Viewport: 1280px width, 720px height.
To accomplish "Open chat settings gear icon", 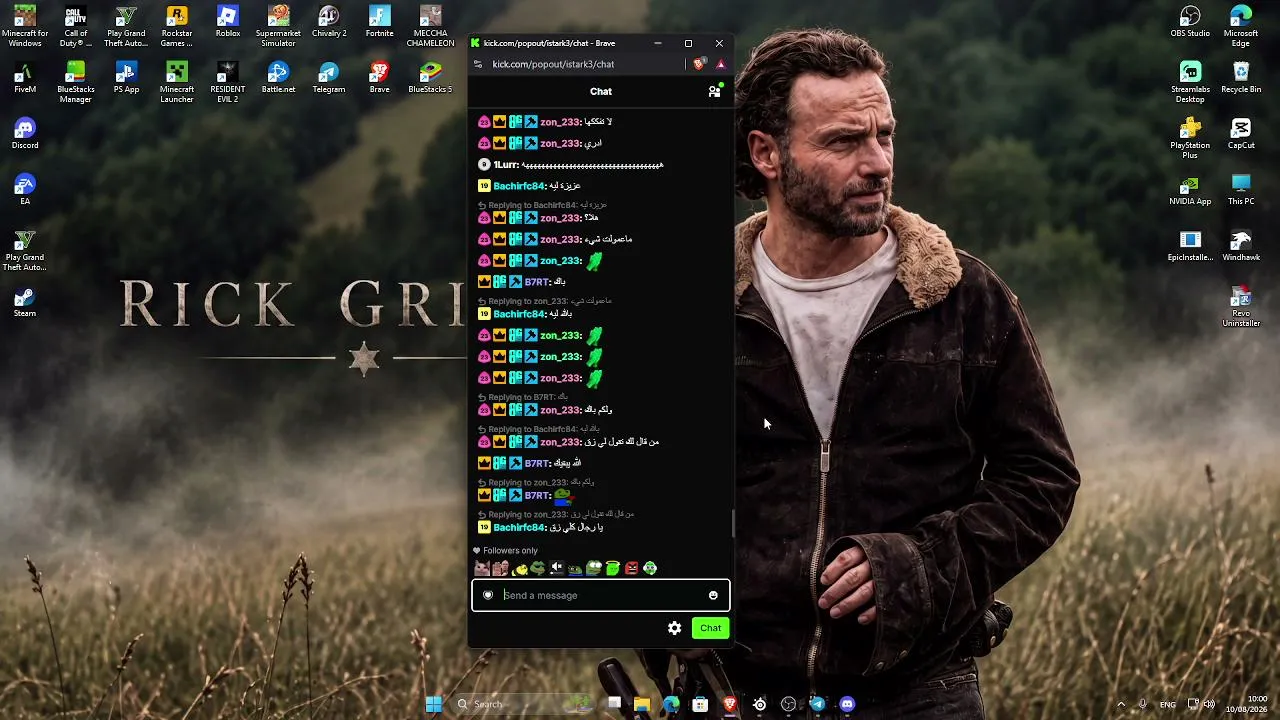I will 674,628.
